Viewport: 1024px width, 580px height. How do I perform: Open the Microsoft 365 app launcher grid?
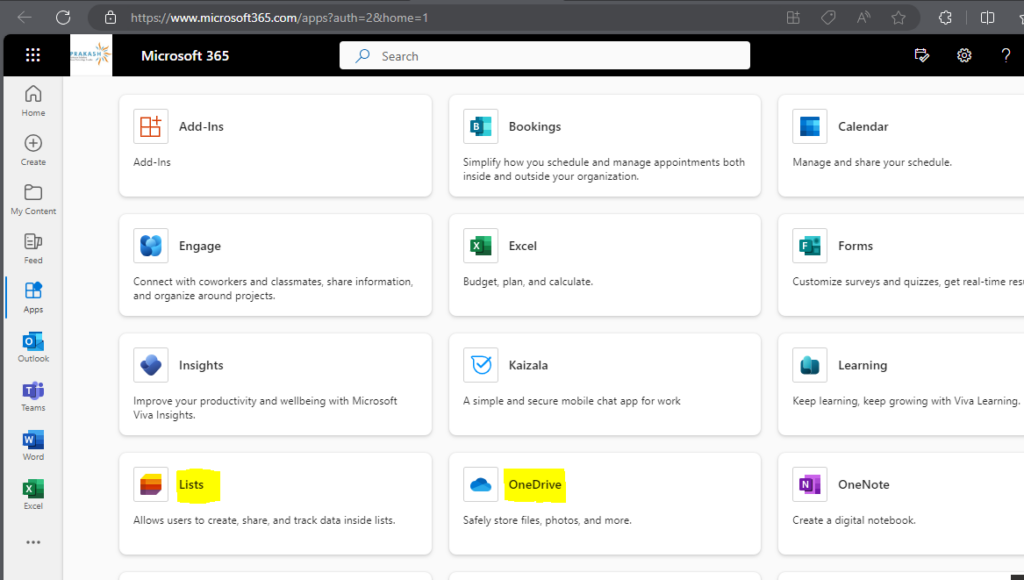click(33, 55)
